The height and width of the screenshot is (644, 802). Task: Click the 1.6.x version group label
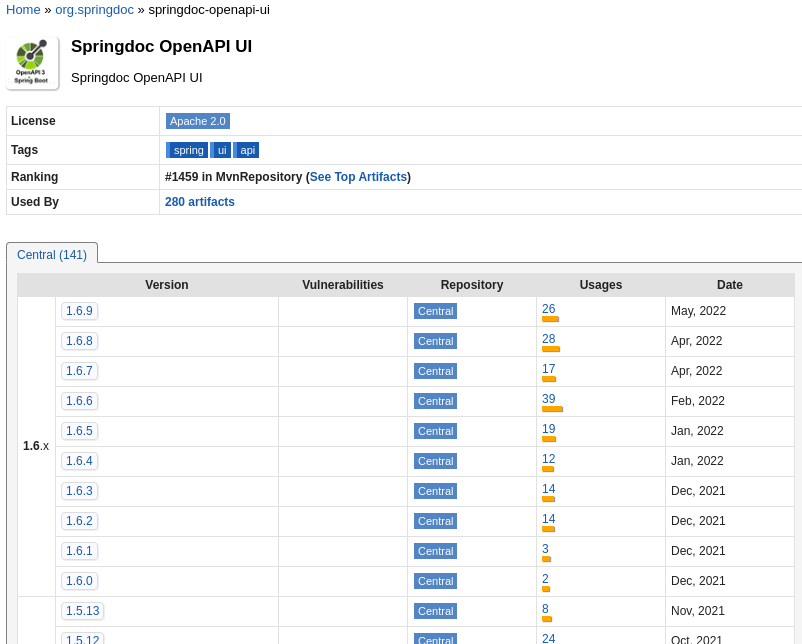(x=36, y=446)
